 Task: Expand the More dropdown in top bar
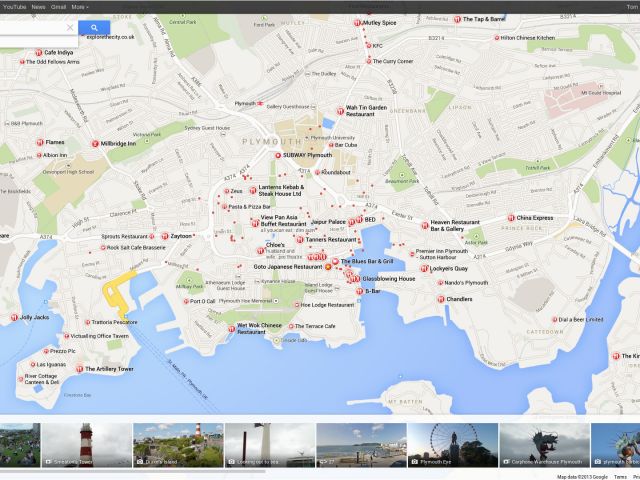point(80,7)
